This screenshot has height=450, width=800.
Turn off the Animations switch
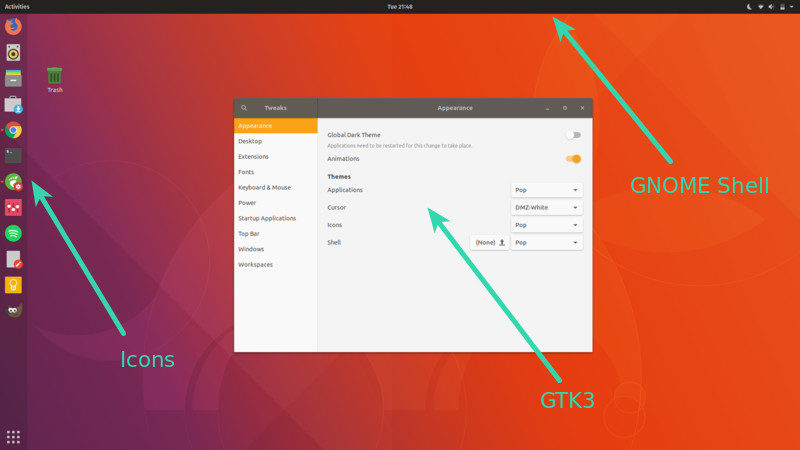point(573,159)
